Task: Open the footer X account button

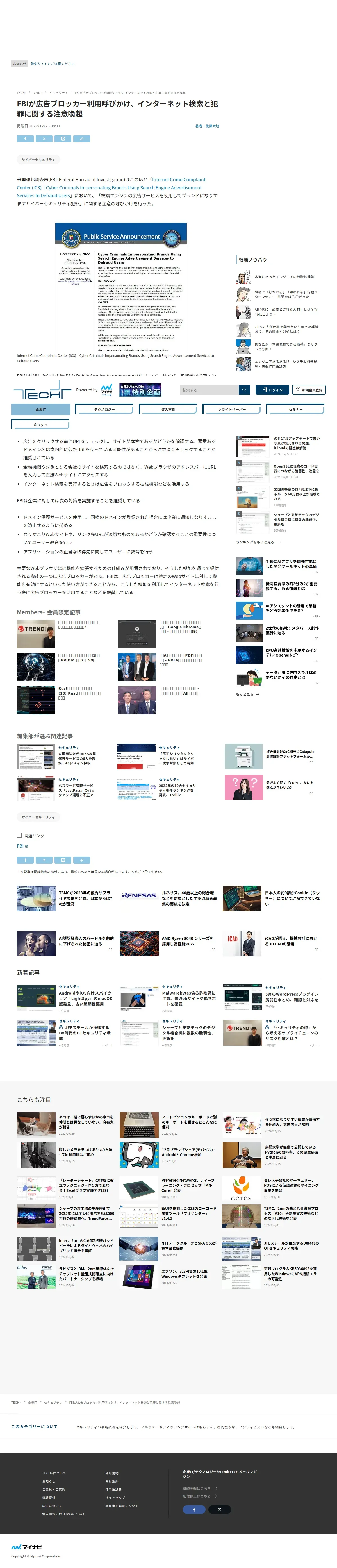Action: 220,1510
